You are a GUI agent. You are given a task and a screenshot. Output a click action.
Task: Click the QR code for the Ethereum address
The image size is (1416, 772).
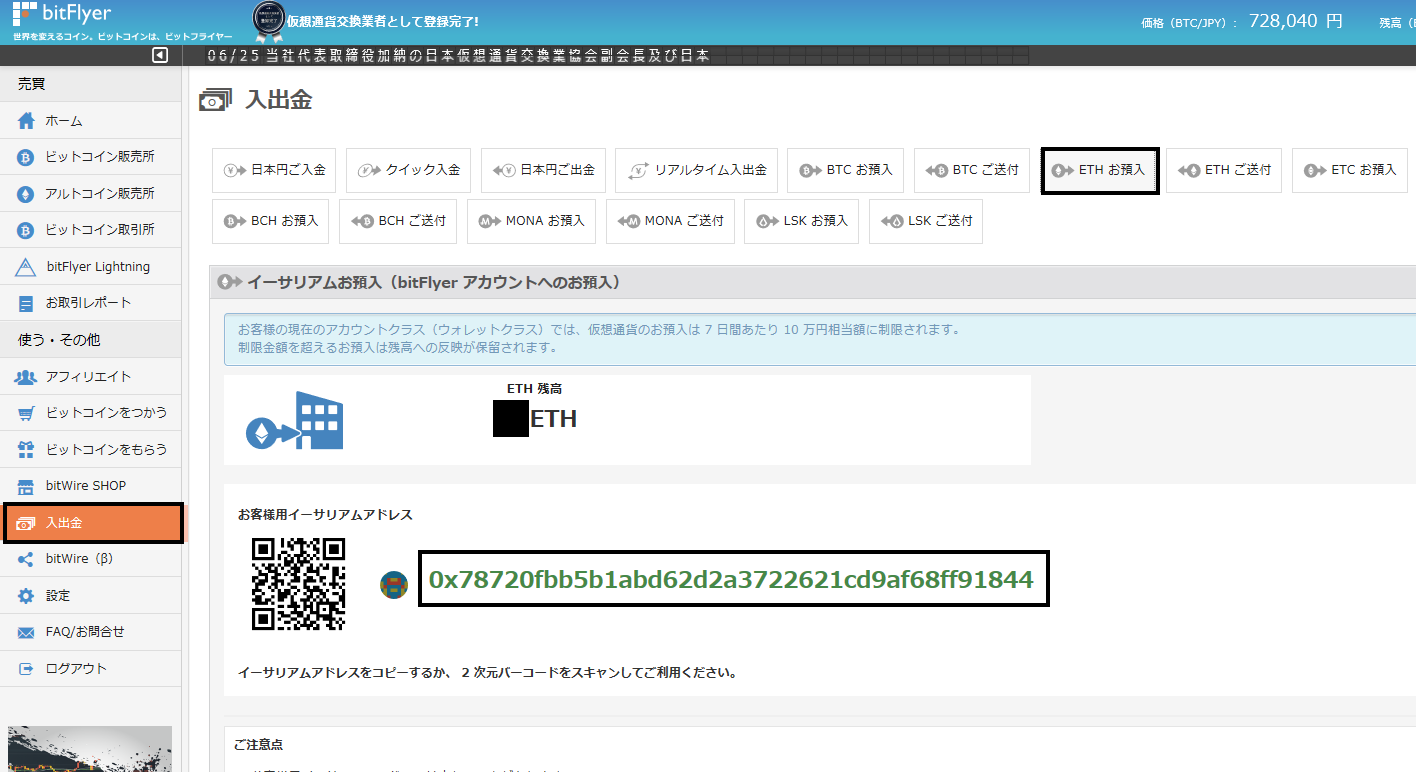(x=298, y=584)
